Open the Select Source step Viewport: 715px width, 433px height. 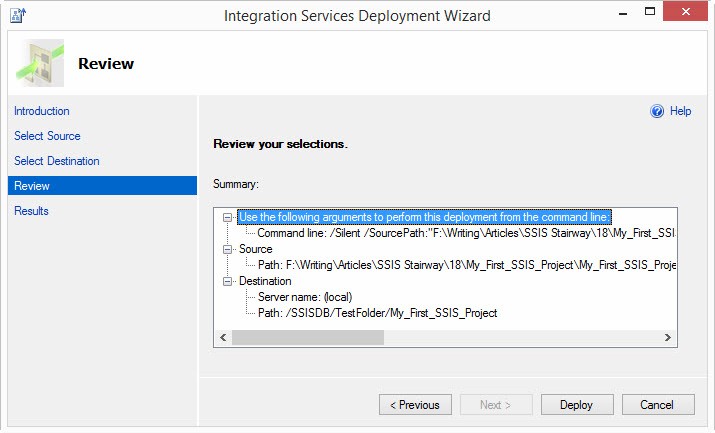47,136
